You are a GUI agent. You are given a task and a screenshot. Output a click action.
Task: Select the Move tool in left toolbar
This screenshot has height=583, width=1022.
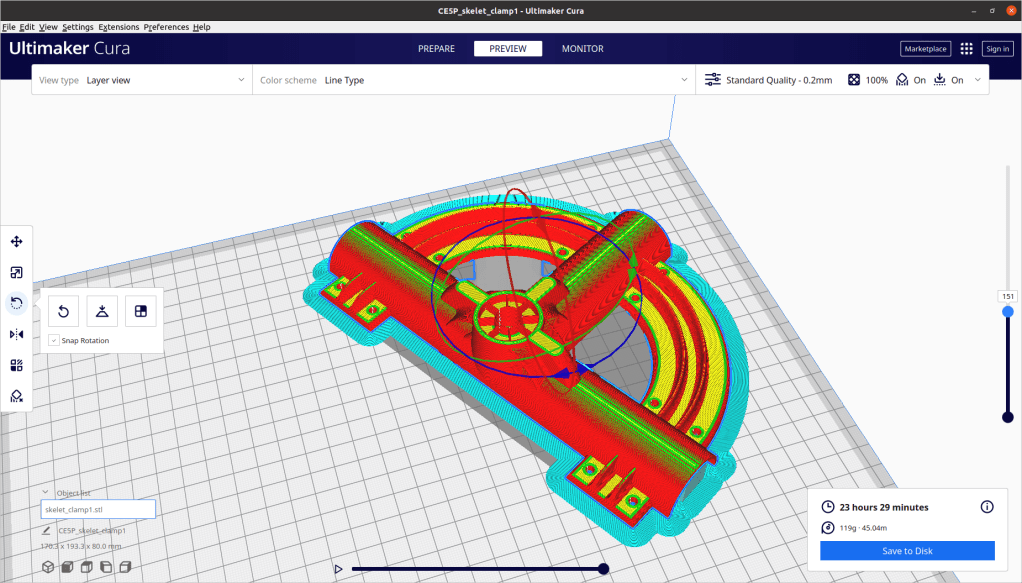click(x=17, y=241)
